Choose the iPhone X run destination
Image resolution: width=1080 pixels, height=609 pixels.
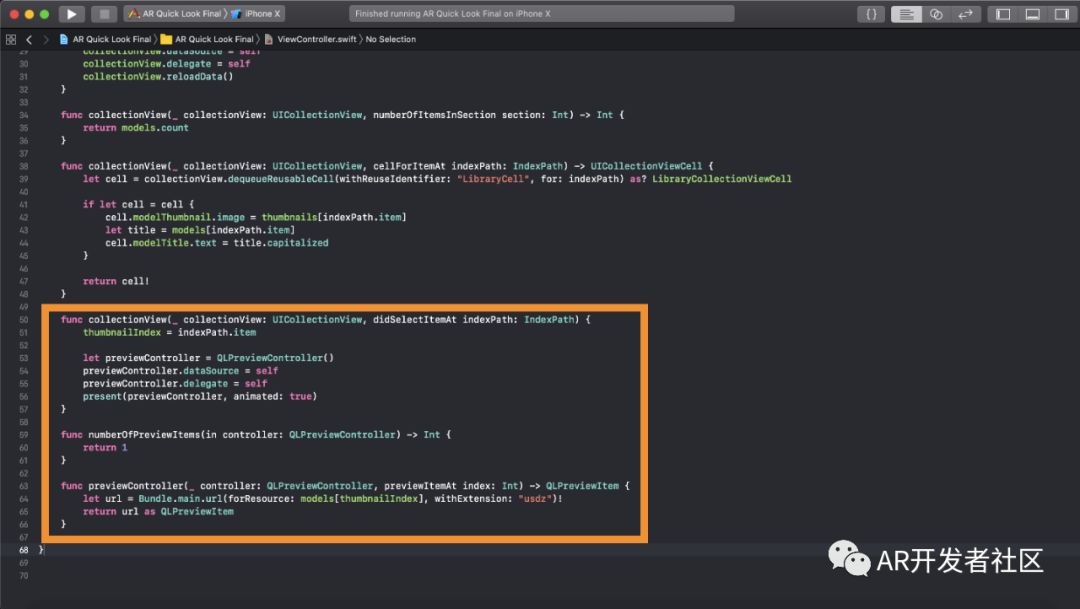pos(264,14)
